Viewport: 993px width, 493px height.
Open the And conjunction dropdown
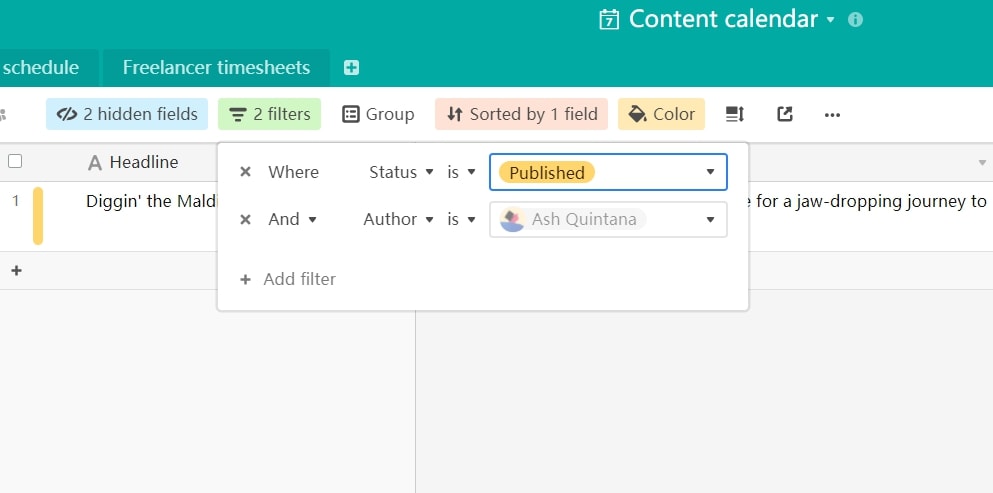point(292,219)
